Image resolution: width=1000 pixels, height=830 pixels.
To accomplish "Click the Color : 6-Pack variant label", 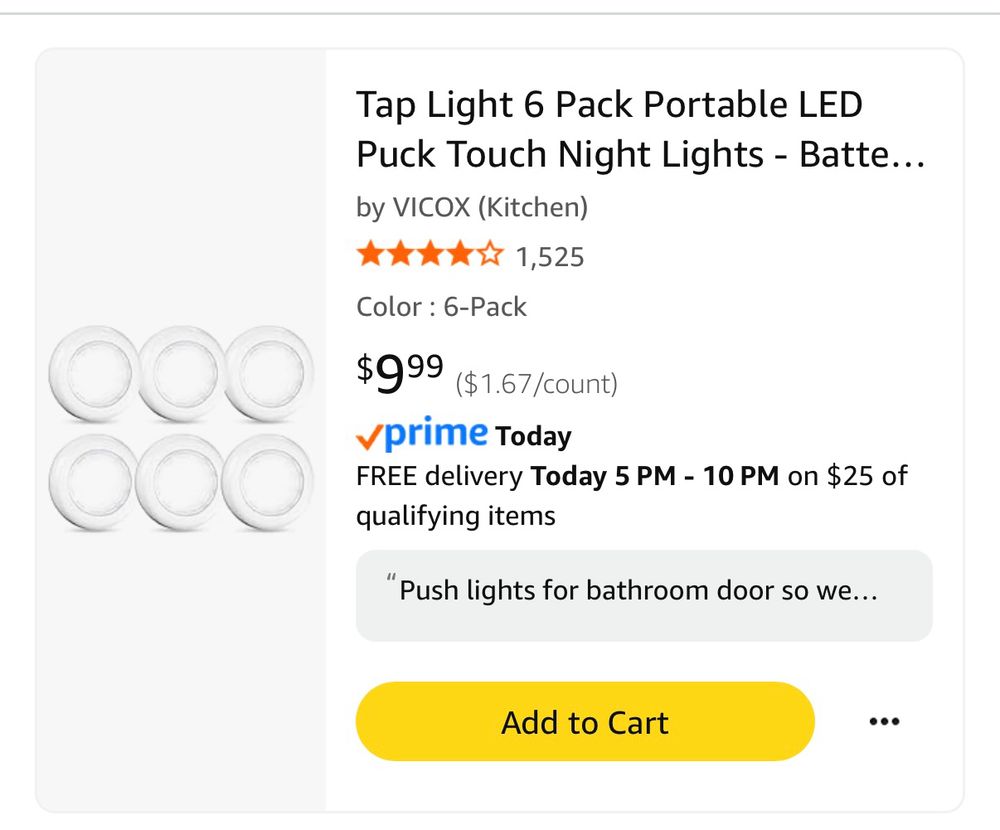I will point(441,307).
